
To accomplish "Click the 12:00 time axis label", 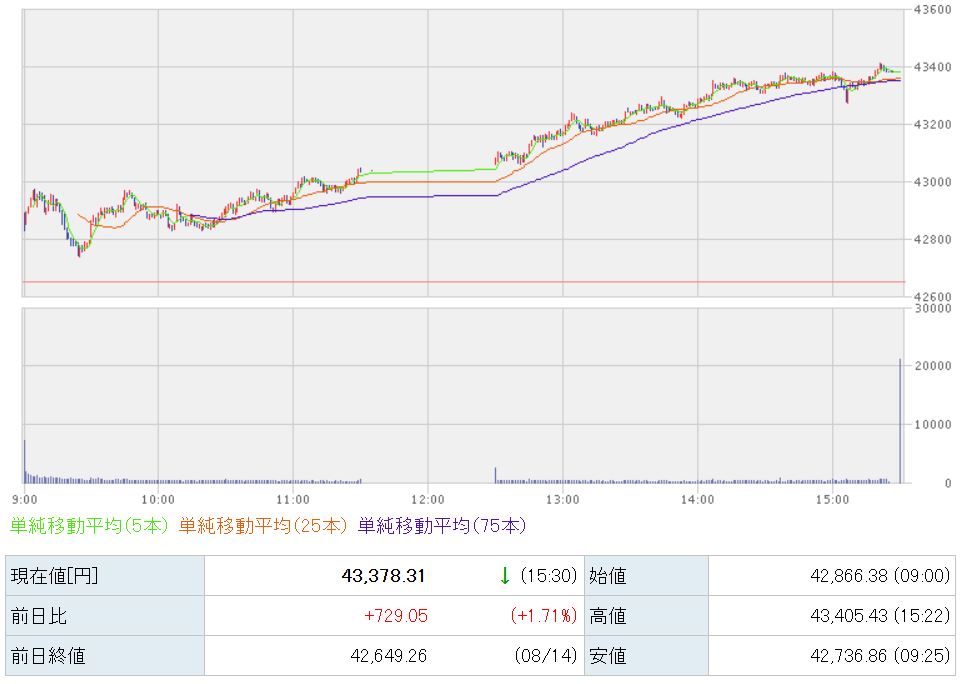I will 428,500.
